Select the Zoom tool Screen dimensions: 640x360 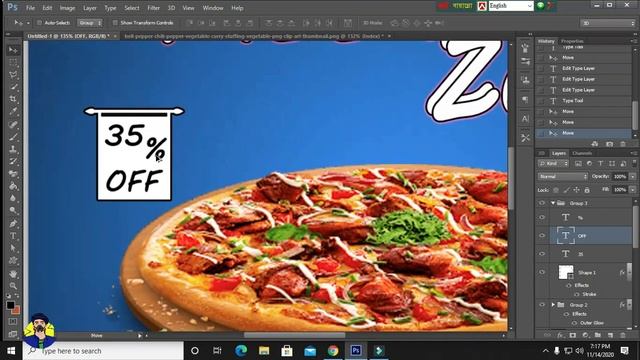click(13, 286)
